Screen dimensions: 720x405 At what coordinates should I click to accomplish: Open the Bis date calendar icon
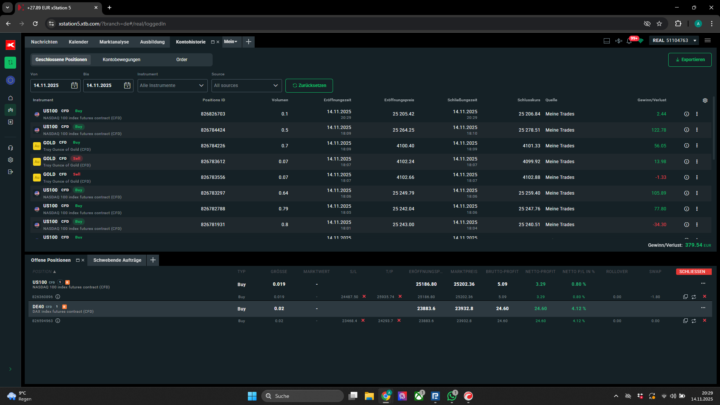click(127, 85)
